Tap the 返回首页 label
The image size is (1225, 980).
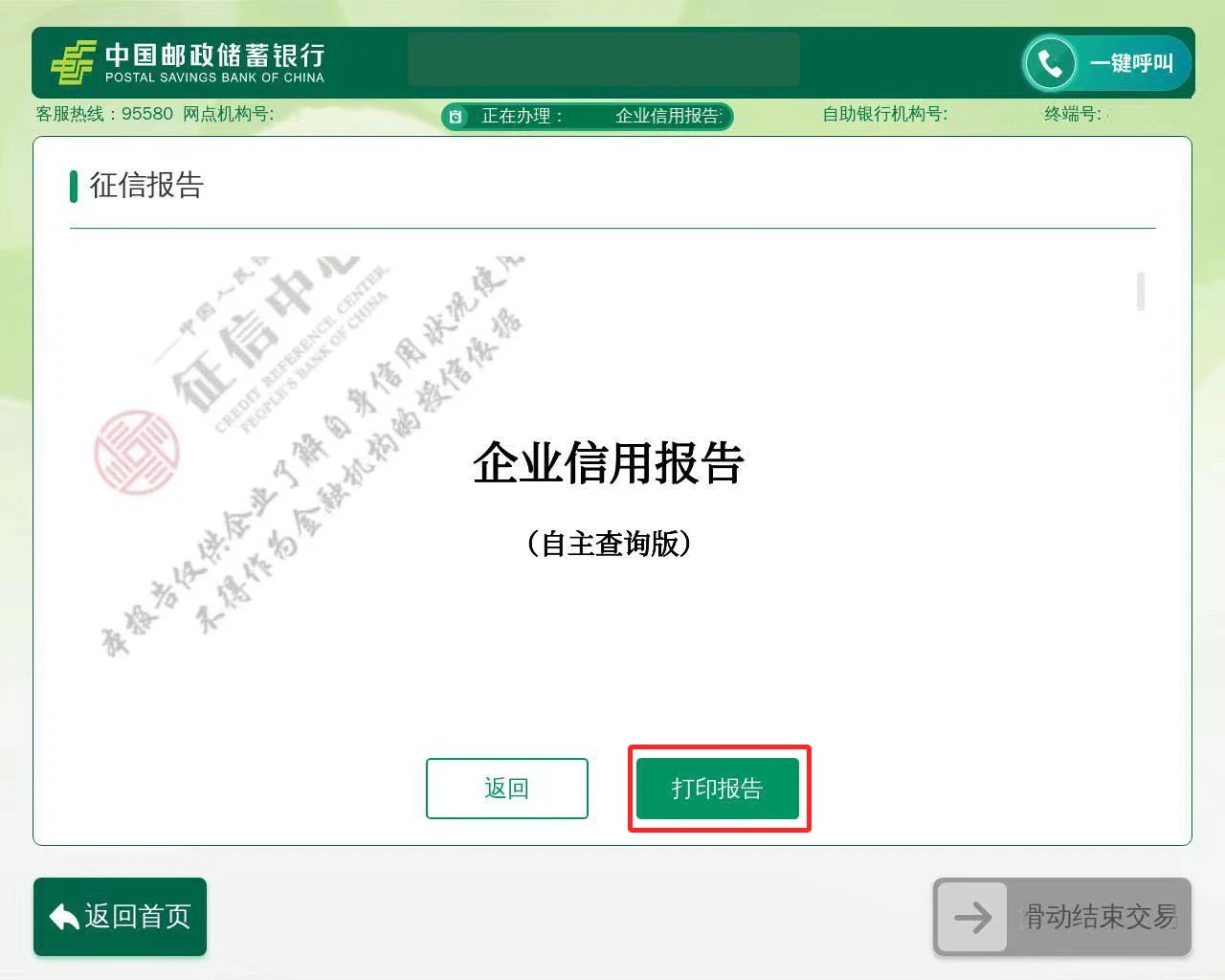point(138,917)
